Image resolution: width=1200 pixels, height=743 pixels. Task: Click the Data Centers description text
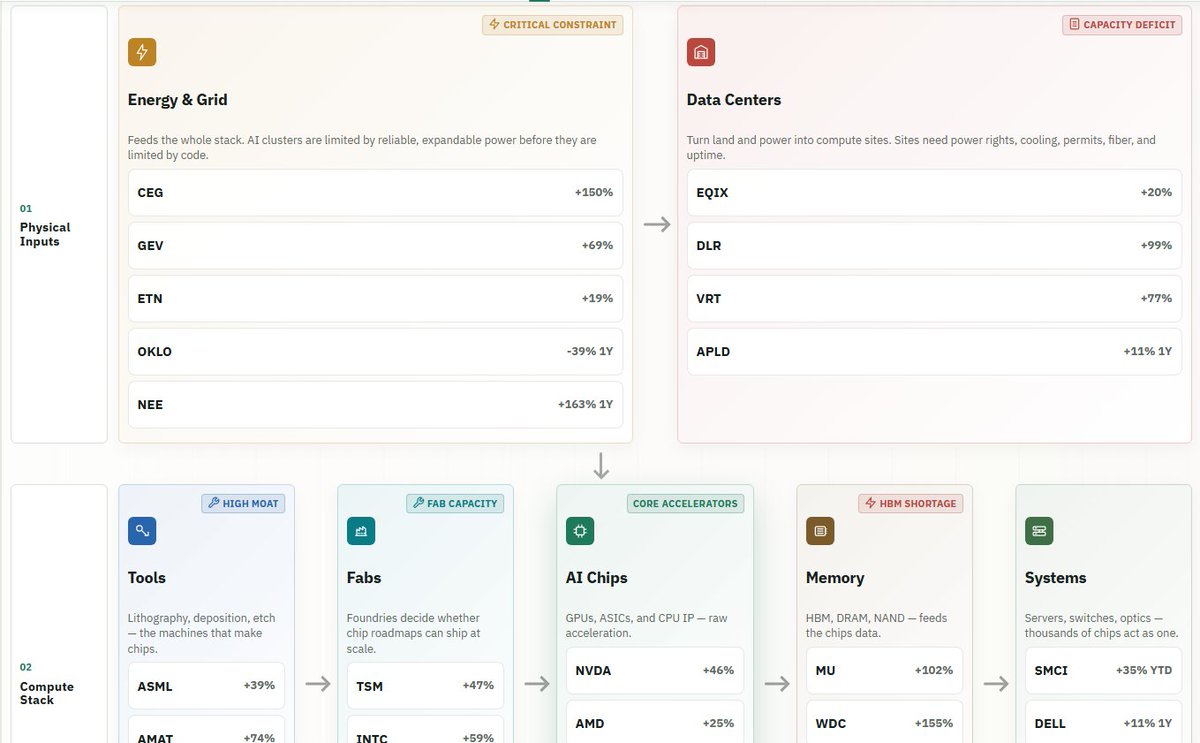click(921, 148)
